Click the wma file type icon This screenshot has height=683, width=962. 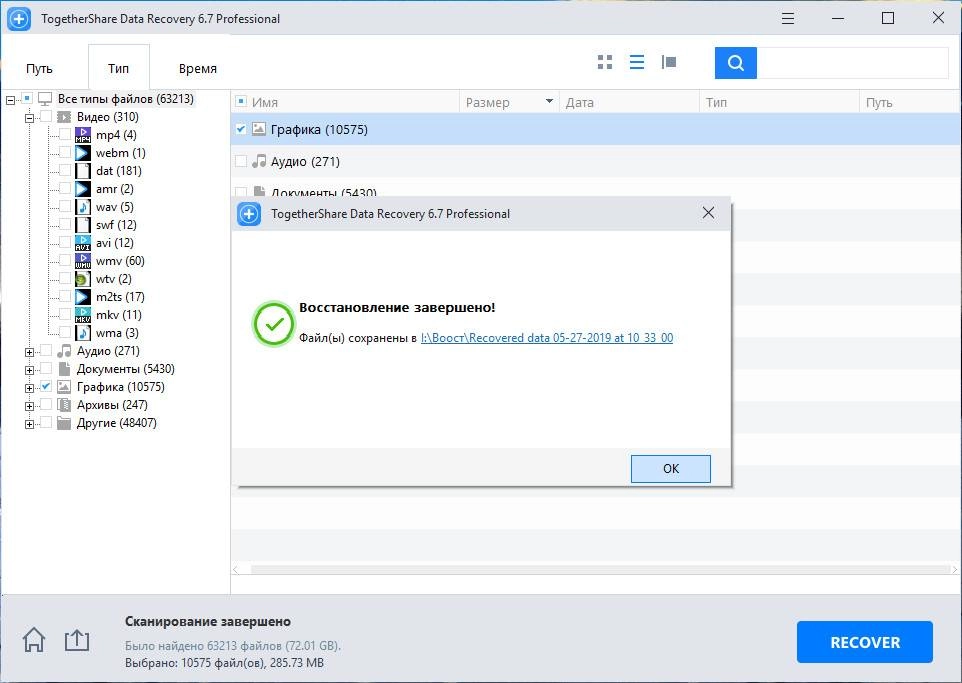pos(83,333)
